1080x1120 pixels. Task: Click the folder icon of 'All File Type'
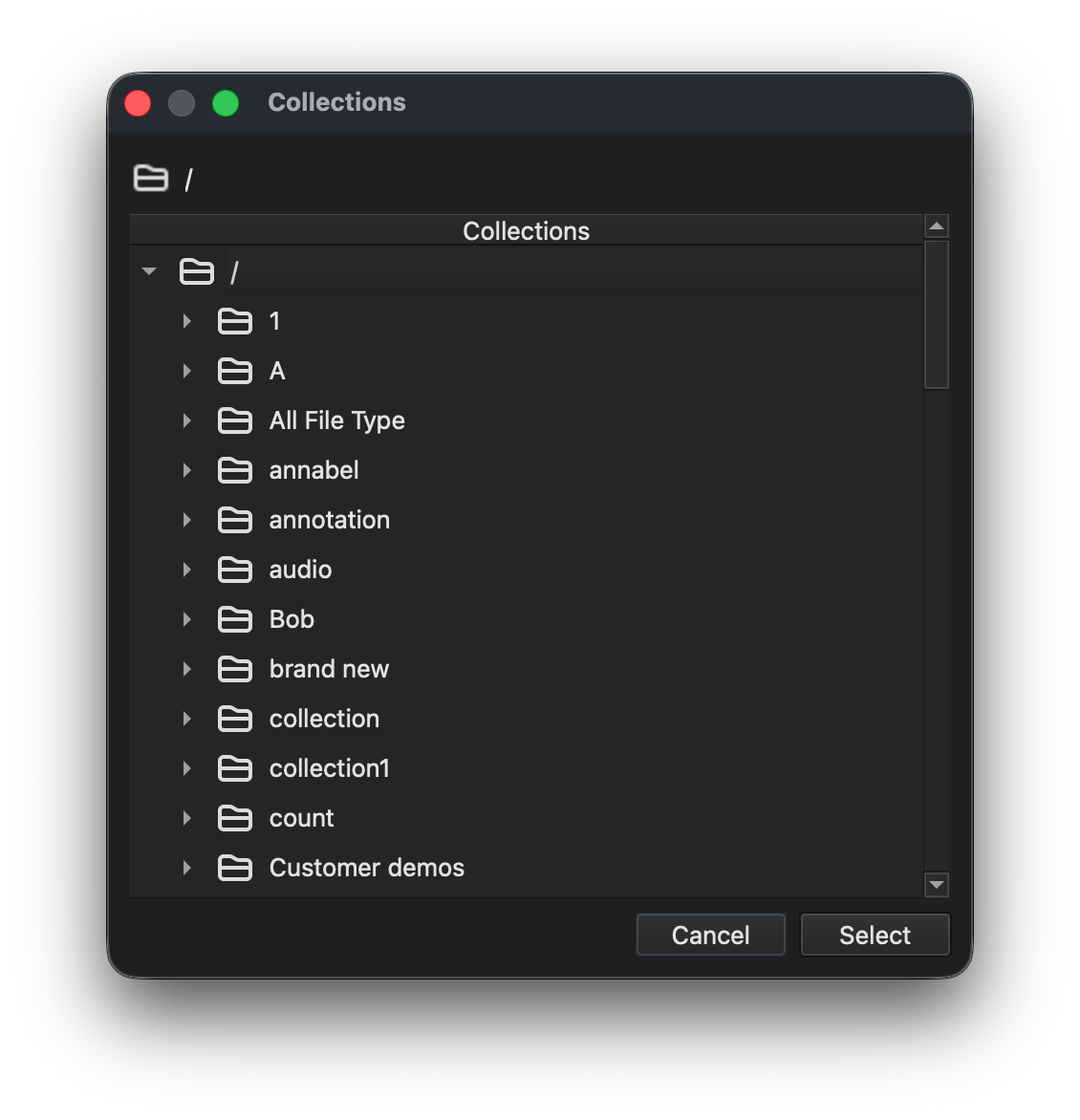pyautogui.click(x=234, y=420)
